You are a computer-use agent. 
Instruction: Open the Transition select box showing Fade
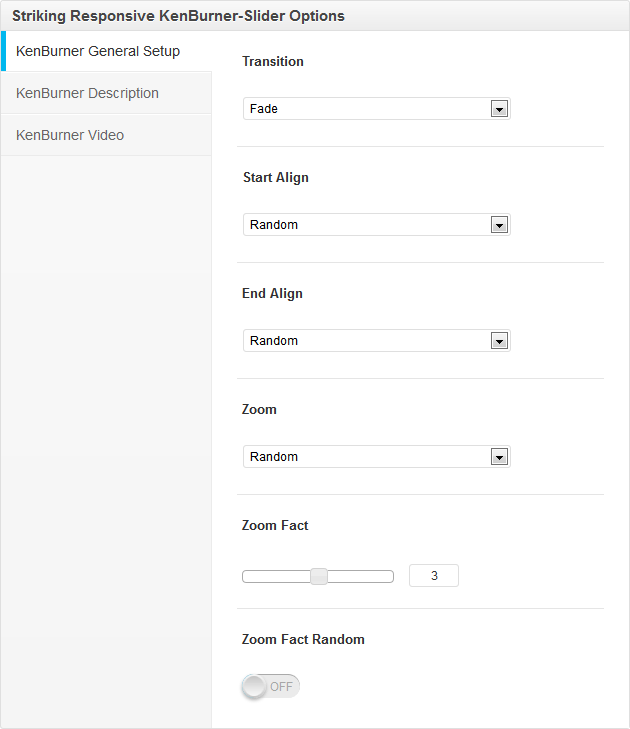366,109
